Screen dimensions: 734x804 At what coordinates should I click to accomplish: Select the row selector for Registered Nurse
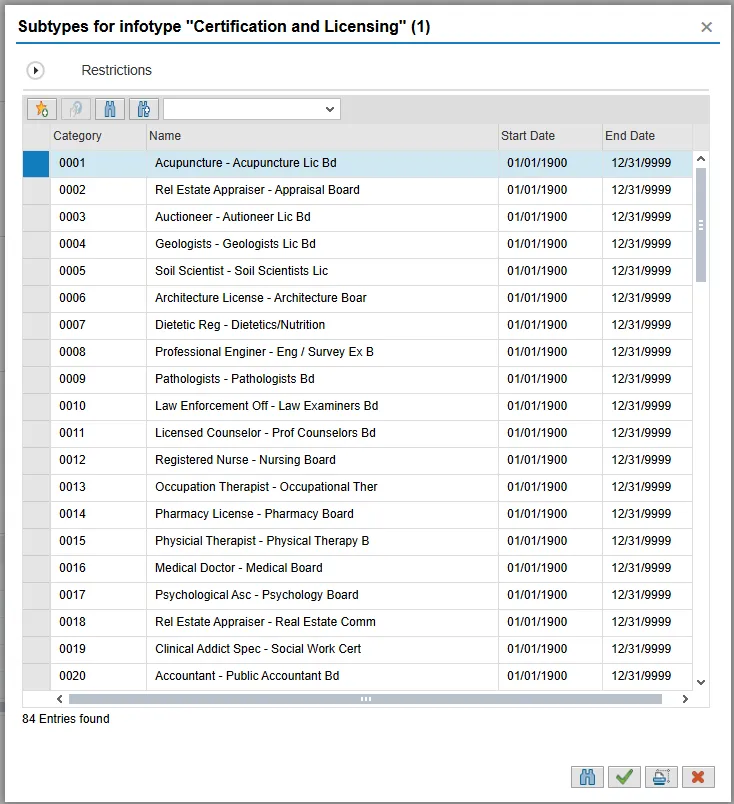37,460
